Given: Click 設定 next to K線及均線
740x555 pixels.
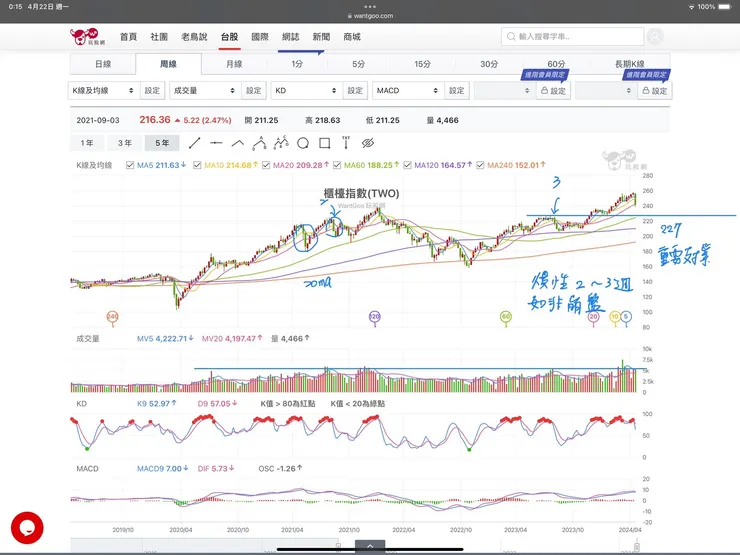Looking at the screenshot, I should click(152, 91).
